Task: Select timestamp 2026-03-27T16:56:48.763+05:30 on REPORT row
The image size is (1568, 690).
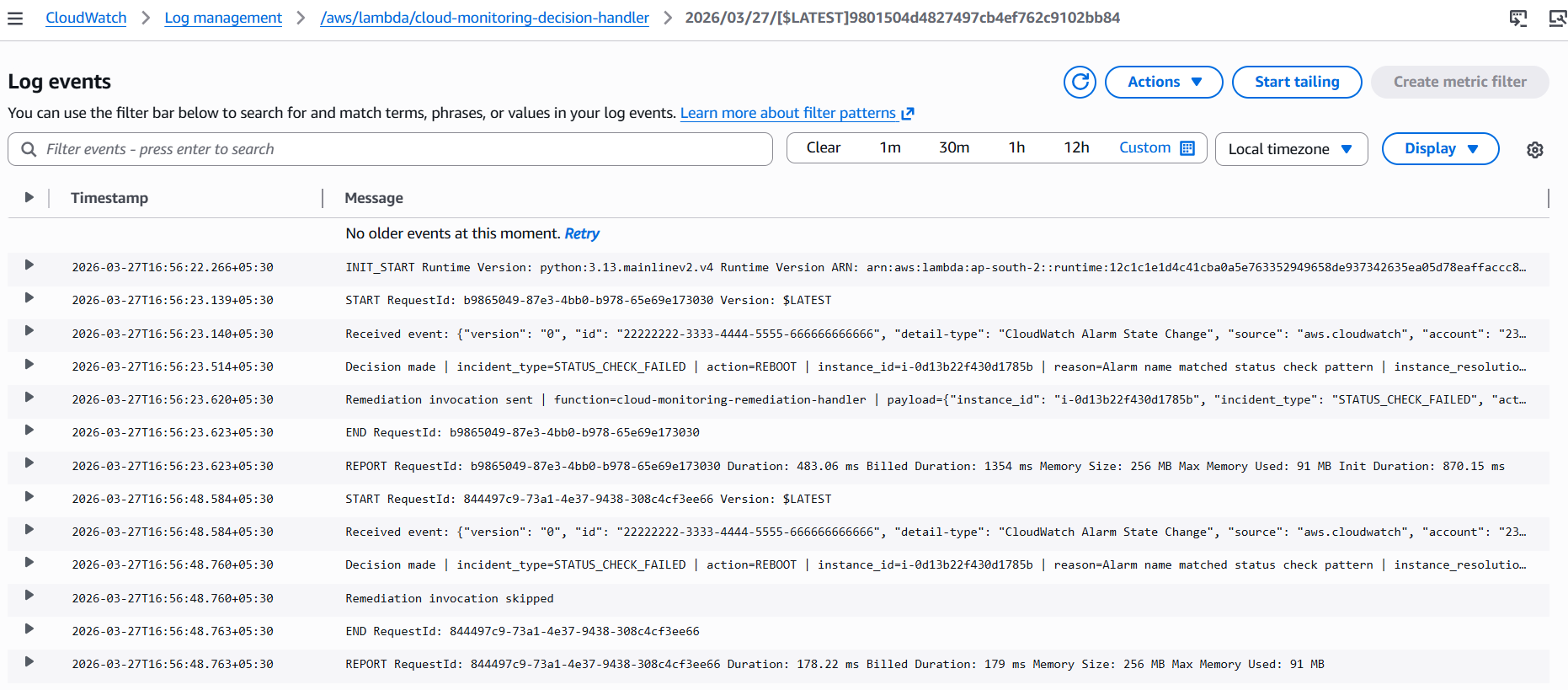Action: click(173, 664)
